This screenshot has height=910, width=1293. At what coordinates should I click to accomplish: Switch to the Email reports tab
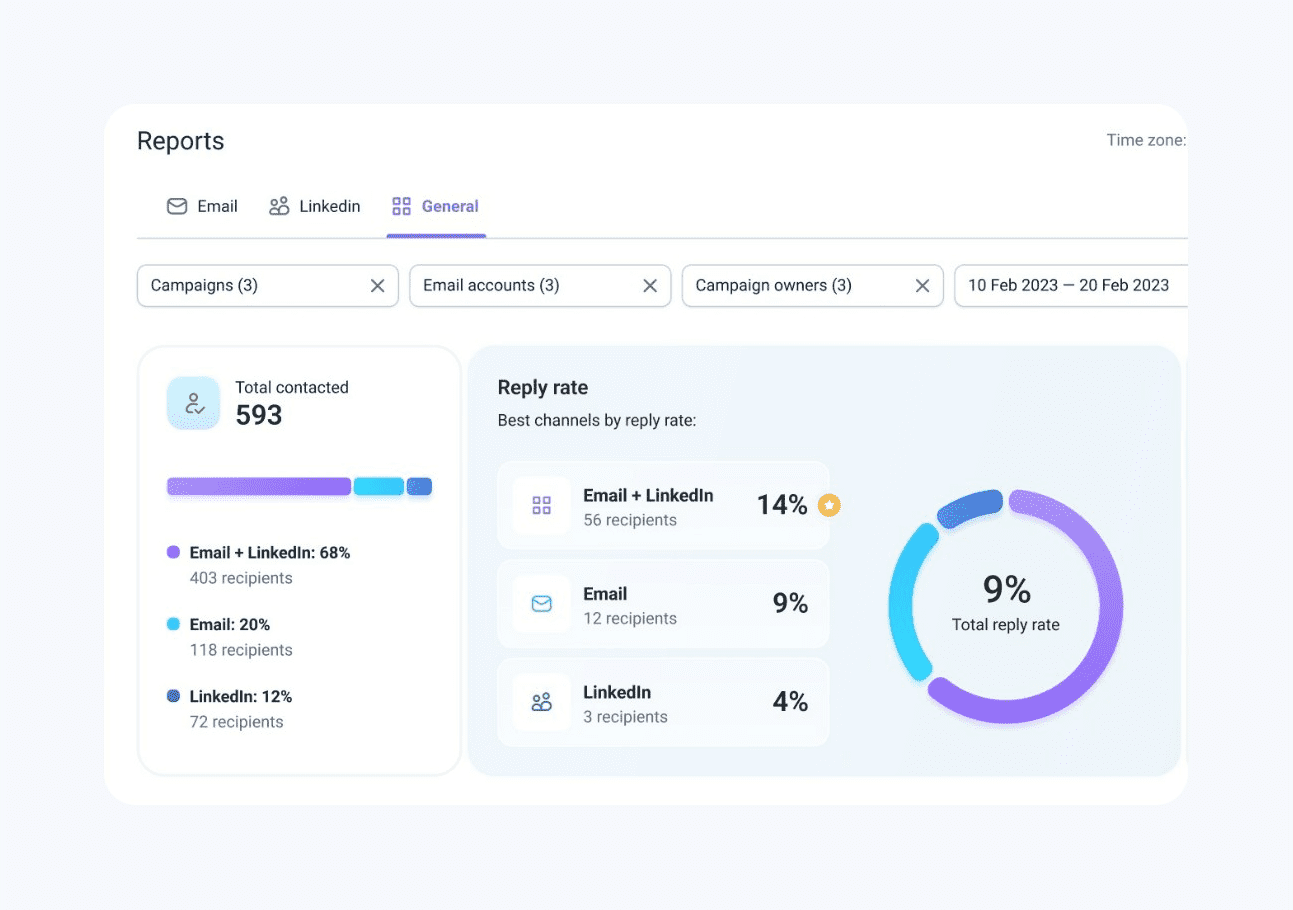203,207
